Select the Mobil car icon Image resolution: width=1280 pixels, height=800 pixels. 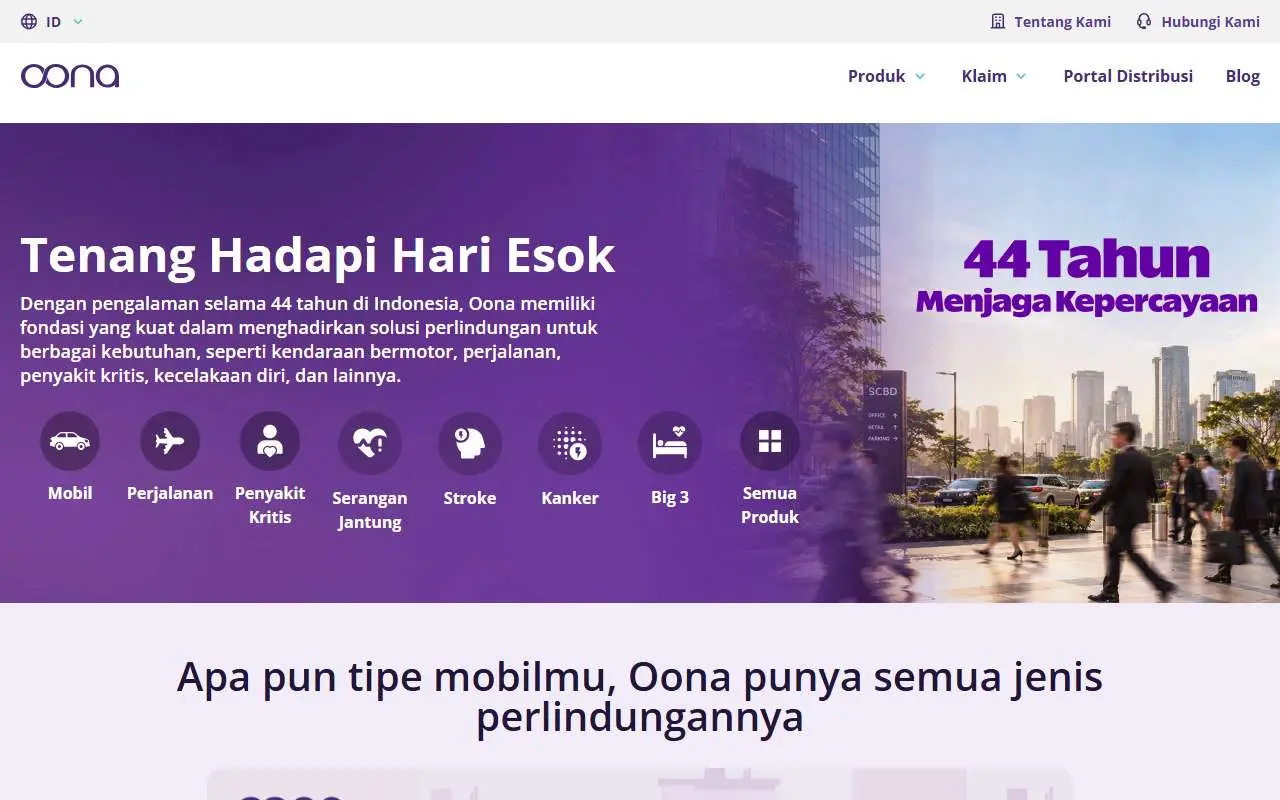coord(70,441)
